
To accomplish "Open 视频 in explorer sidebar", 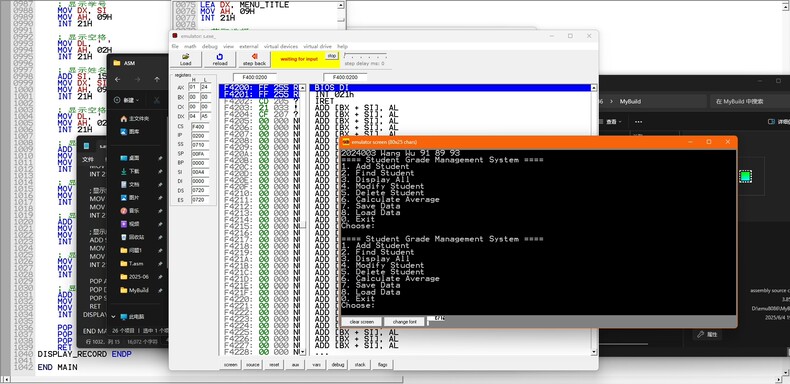I will coord(130,224).
